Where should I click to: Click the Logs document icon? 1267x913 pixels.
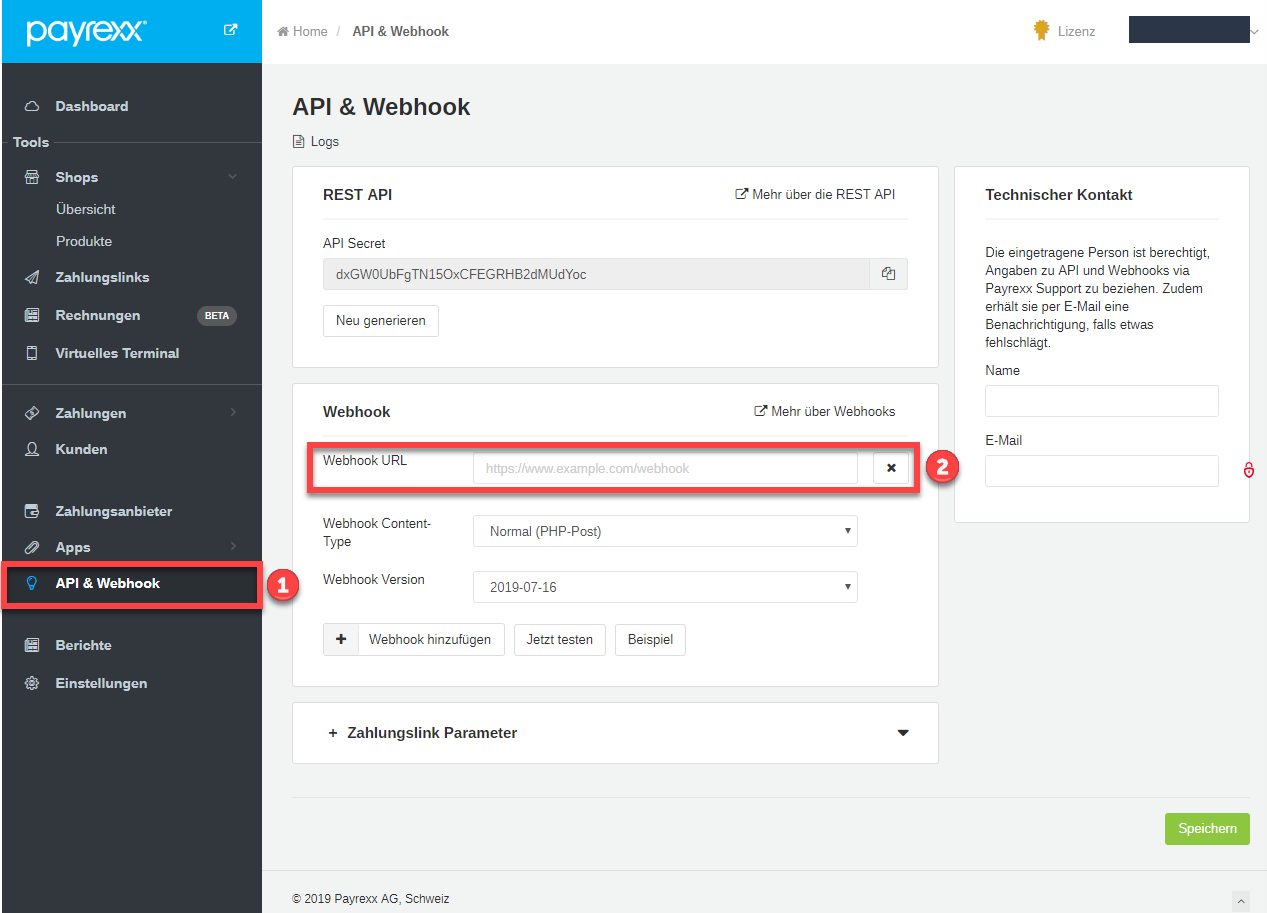point(298,142)
